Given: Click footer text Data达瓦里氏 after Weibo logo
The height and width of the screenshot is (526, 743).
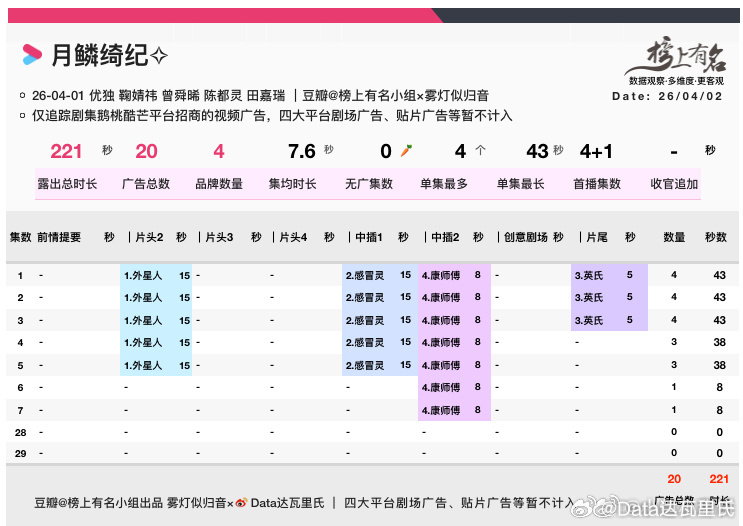Looking at the screenshot, I should (x=287, y=503).
